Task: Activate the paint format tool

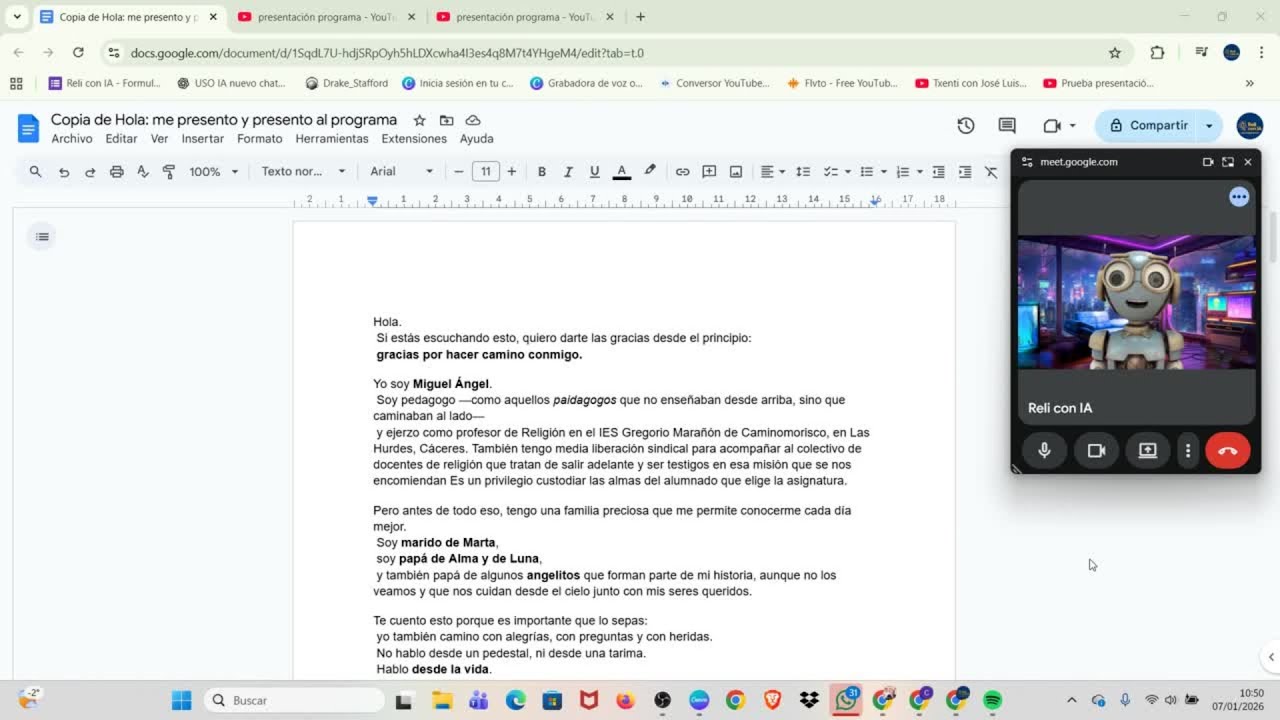Action: tap(168, 172)
